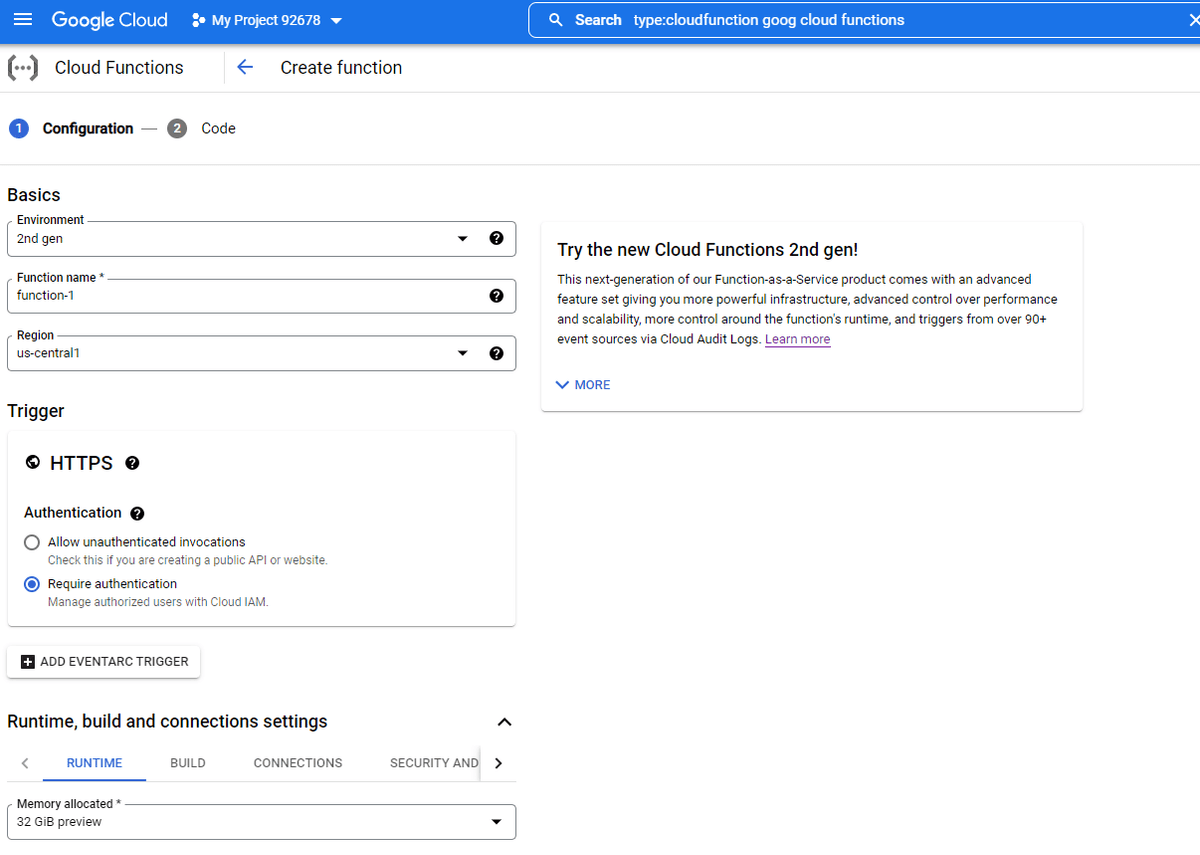Click the Try the new Cloud Functions heading
Screen dimensions: 1200x855
(x=708, y=250)
